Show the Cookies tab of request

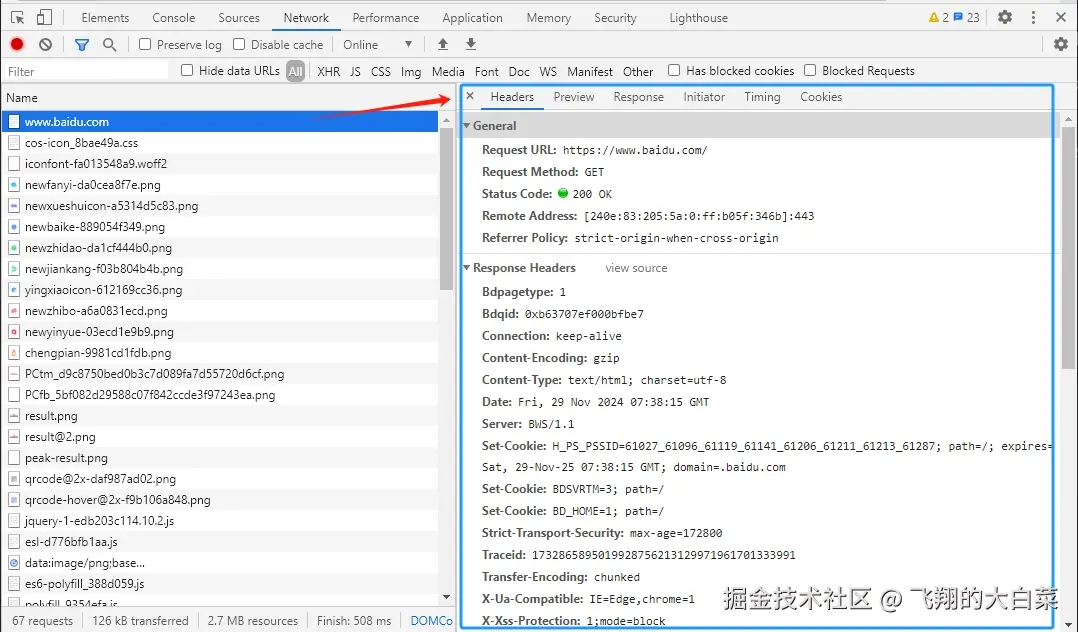pos(821,97)
